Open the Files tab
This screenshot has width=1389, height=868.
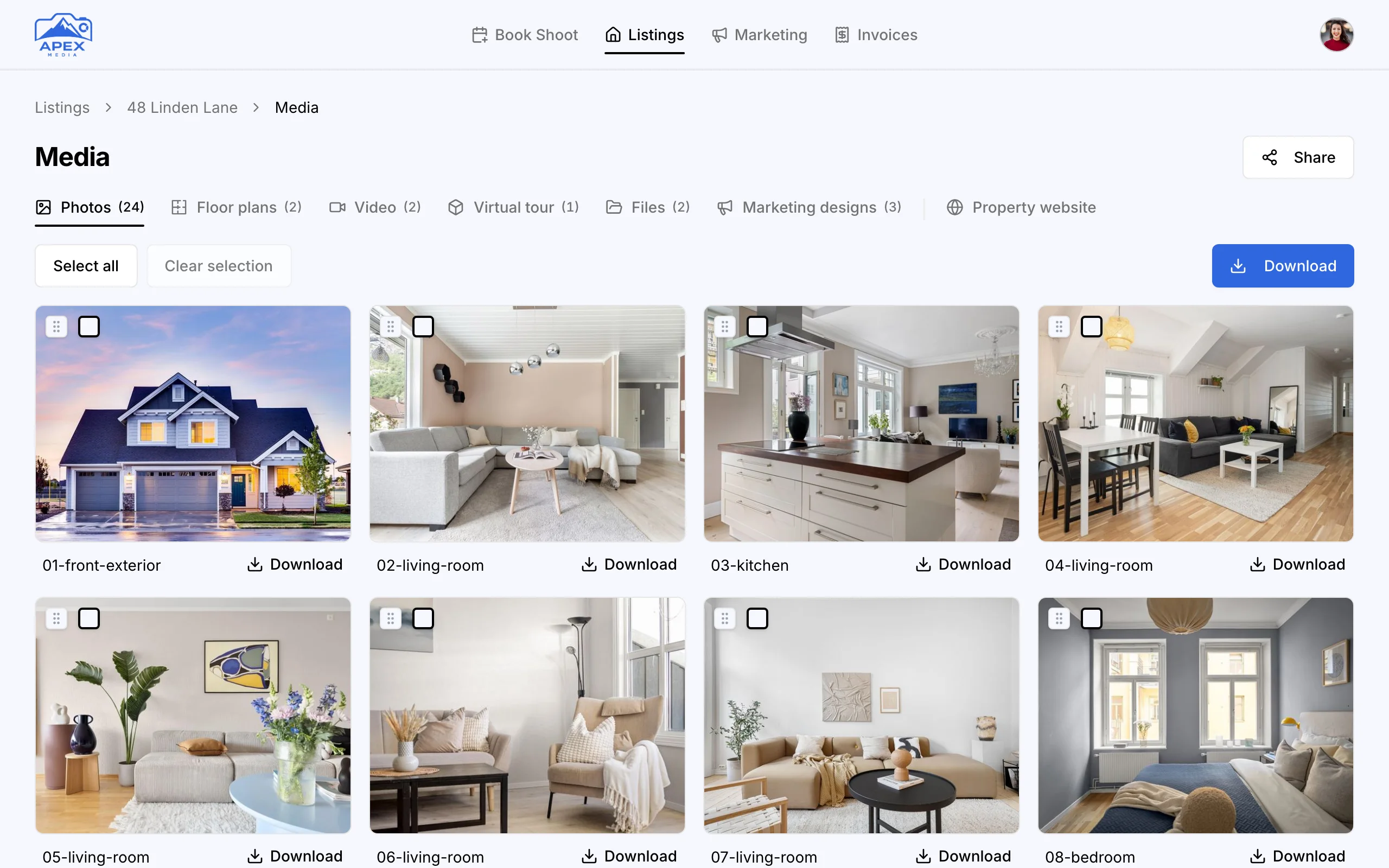[648, 207]
